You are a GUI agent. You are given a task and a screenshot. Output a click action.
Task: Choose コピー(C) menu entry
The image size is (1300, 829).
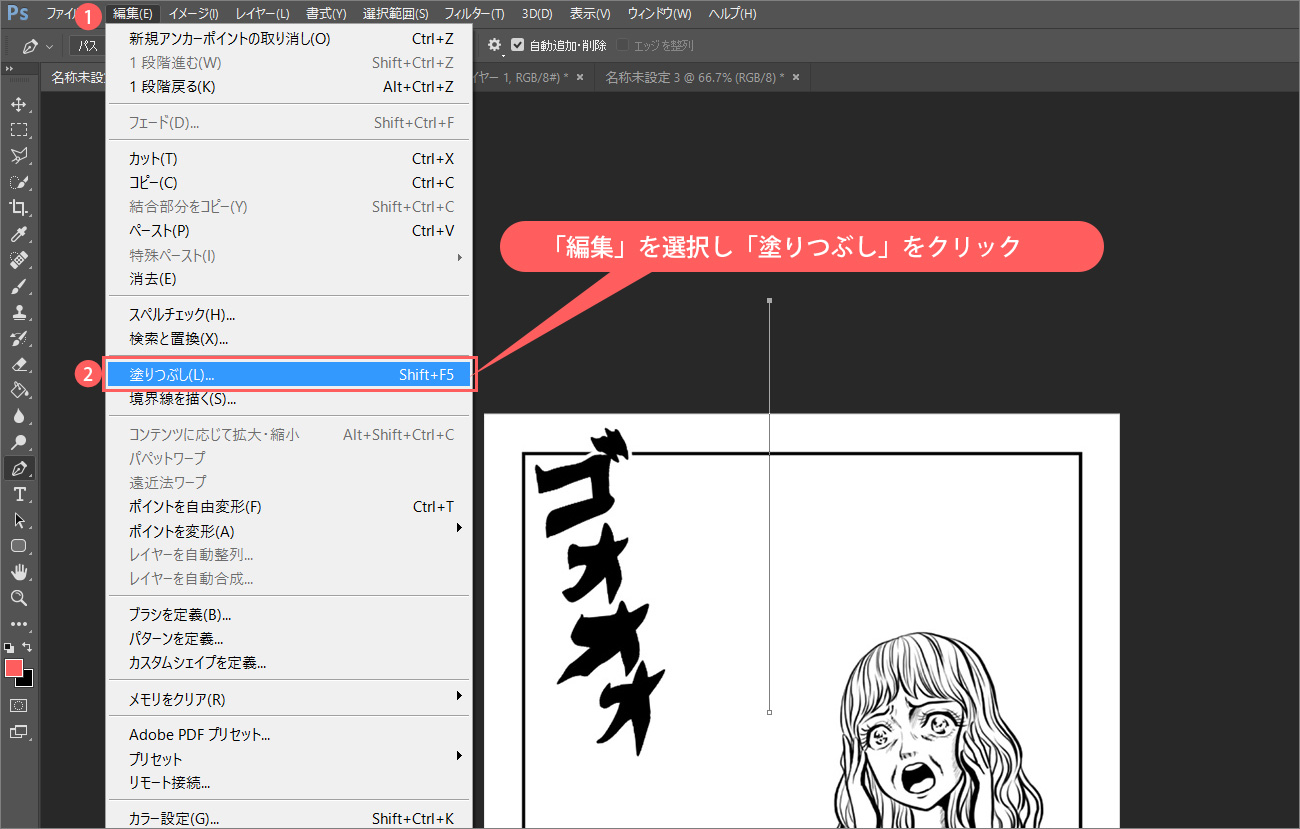click(x=288, y=183)
